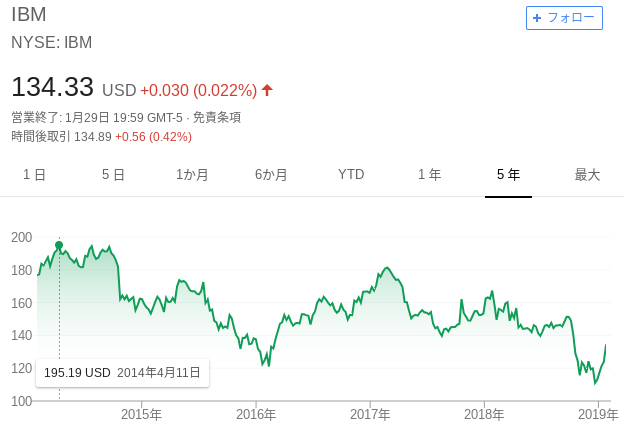624x428 pixels.
Task: Switch to the 1か月 chart range
Action: (x=192, y=174)
